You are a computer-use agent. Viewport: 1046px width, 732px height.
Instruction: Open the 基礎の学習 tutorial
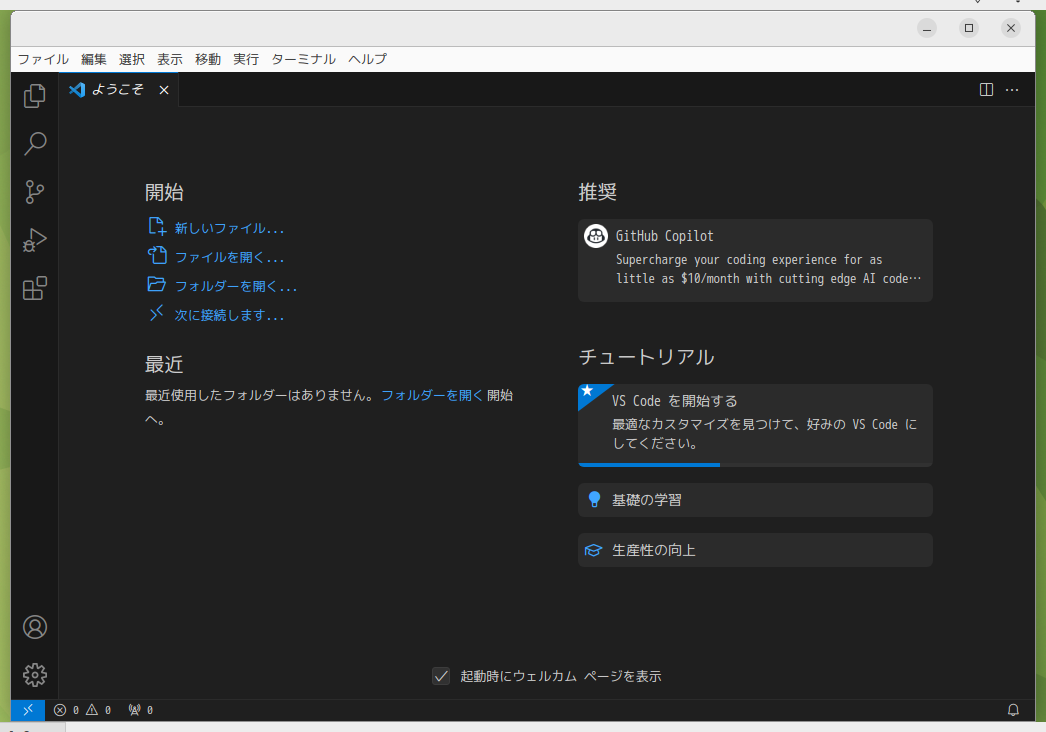pos(755,500)
